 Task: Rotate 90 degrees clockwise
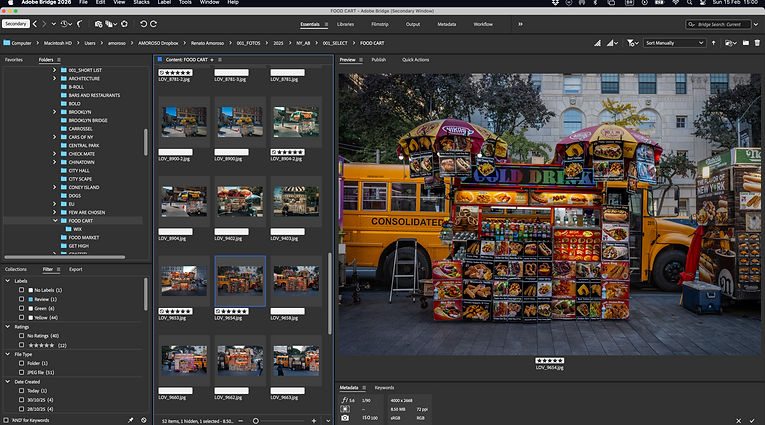pyautogui.click(x=153, y=24)
